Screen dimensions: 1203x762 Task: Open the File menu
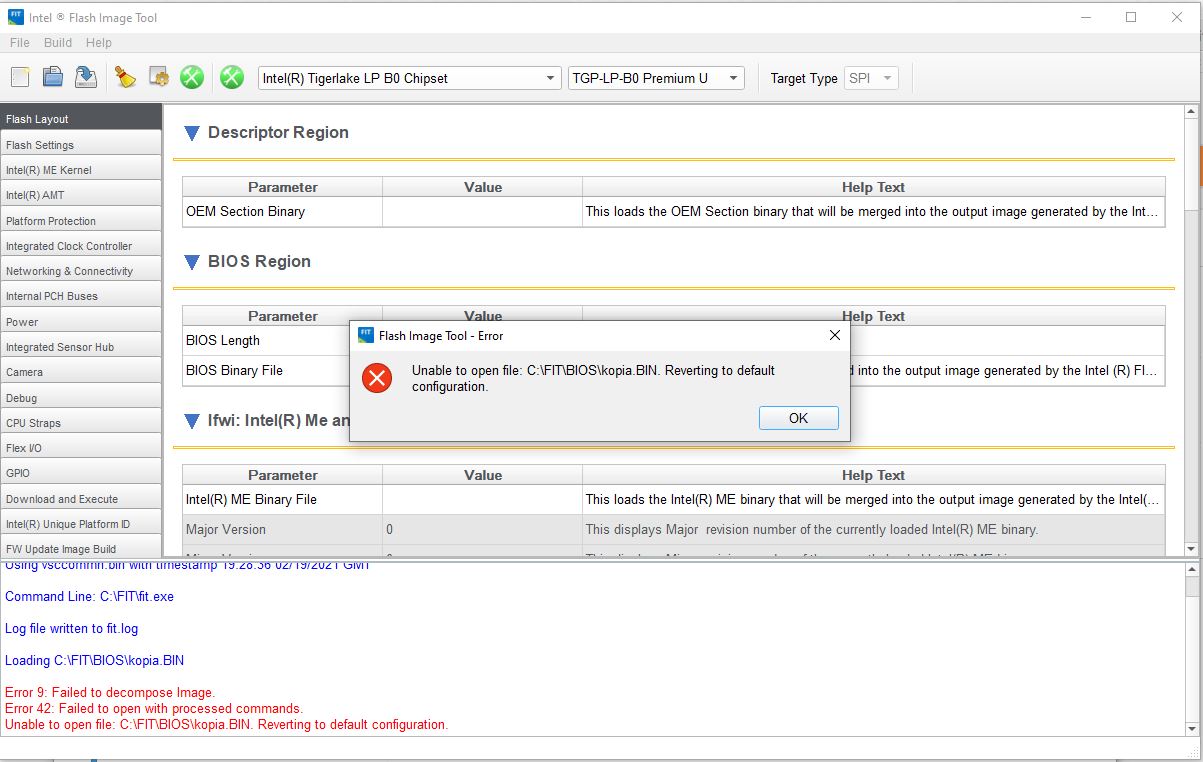(20, 43)
